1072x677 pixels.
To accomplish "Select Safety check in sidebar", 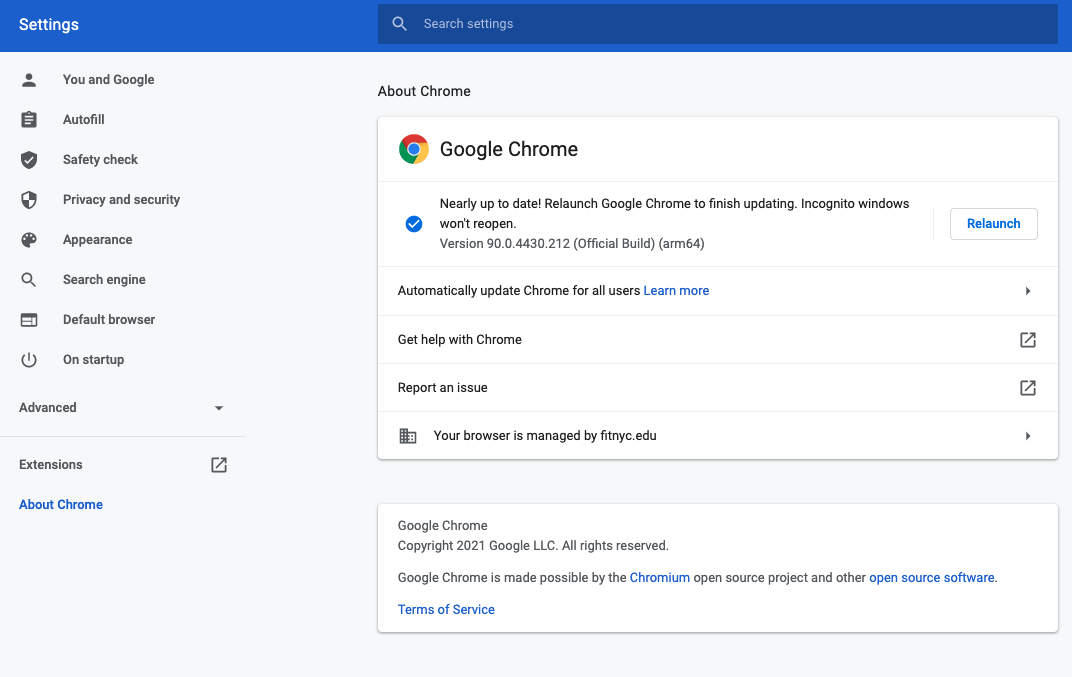I will (x=100, y=160).
